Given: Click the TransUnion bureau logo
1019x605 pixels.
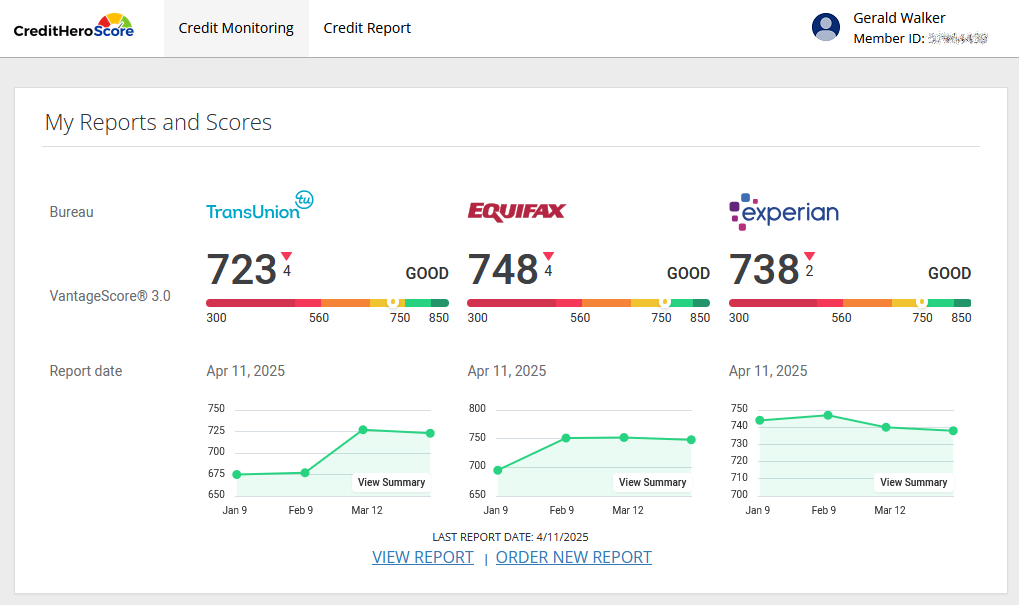Looking at the screenshot, I should click(260, 206).
